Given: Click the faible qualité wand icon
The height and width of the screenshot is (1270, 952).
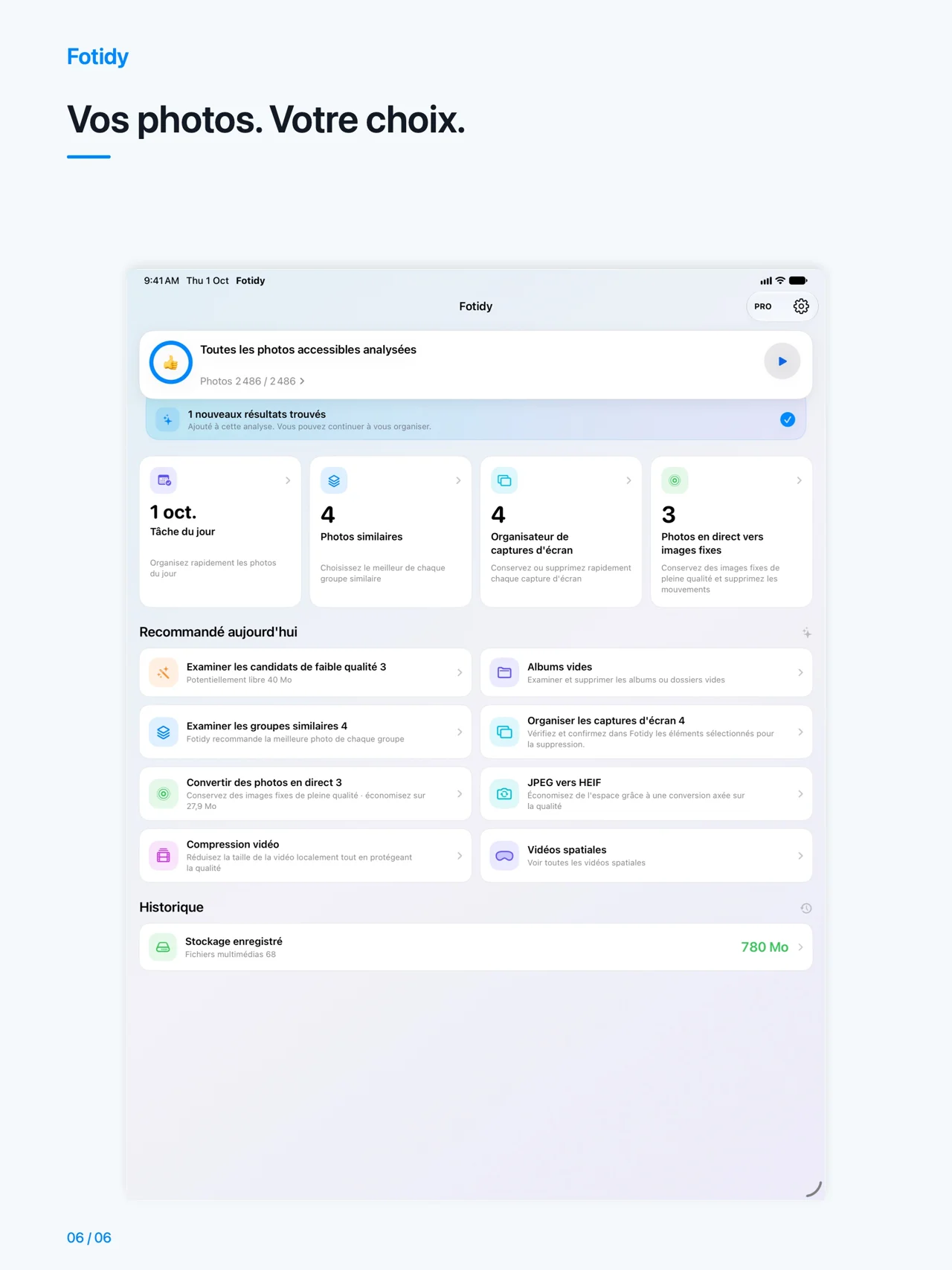Looking at the screenshot, I should [164, 673].
